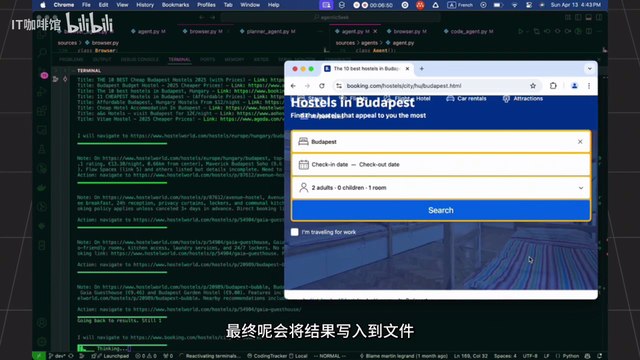Click the split editor icon in right editor
This screenshot has width=640, height=360.
(x=588, y=31)
